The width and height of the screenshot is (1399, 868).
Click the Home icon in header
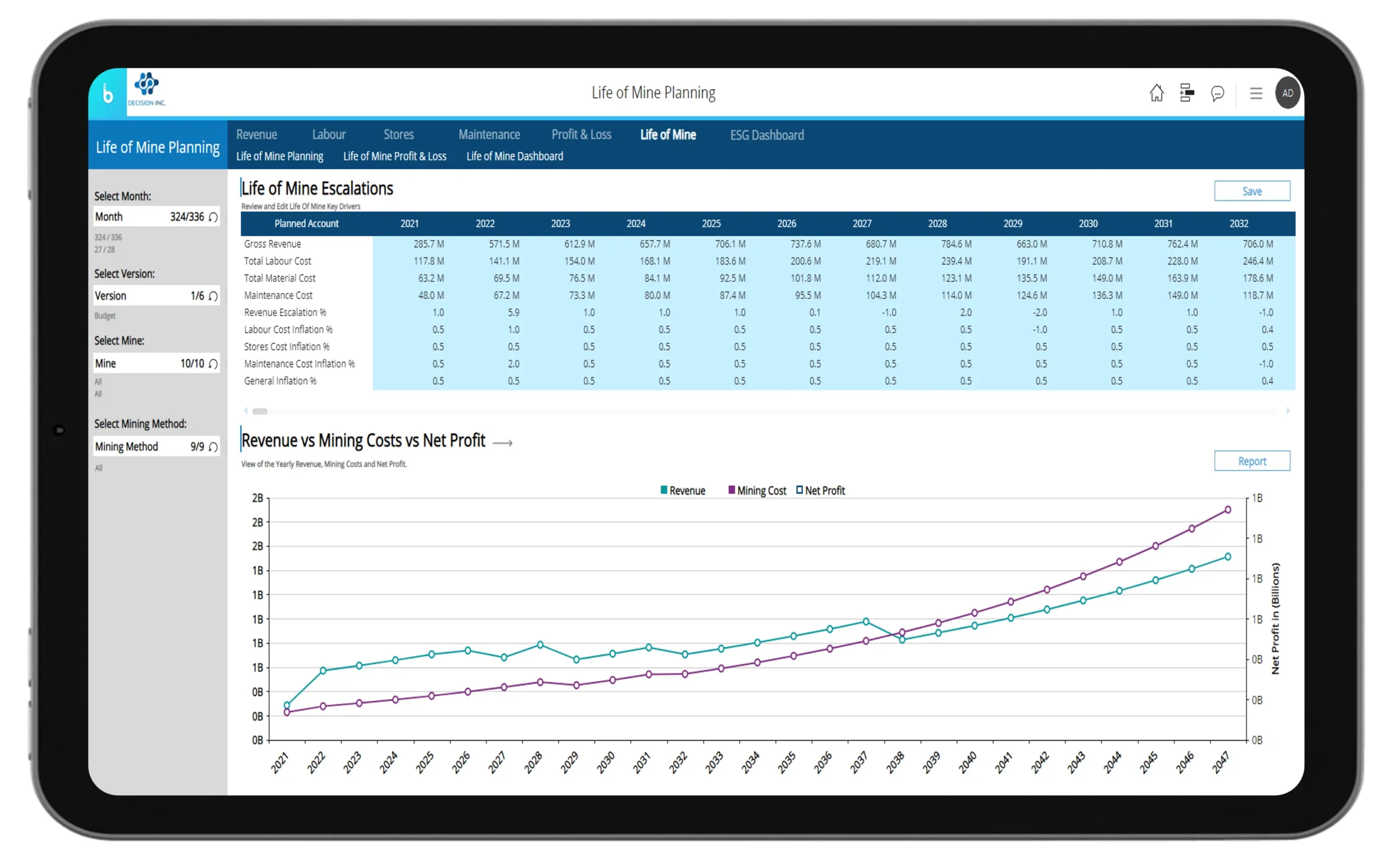(1156, 93)
